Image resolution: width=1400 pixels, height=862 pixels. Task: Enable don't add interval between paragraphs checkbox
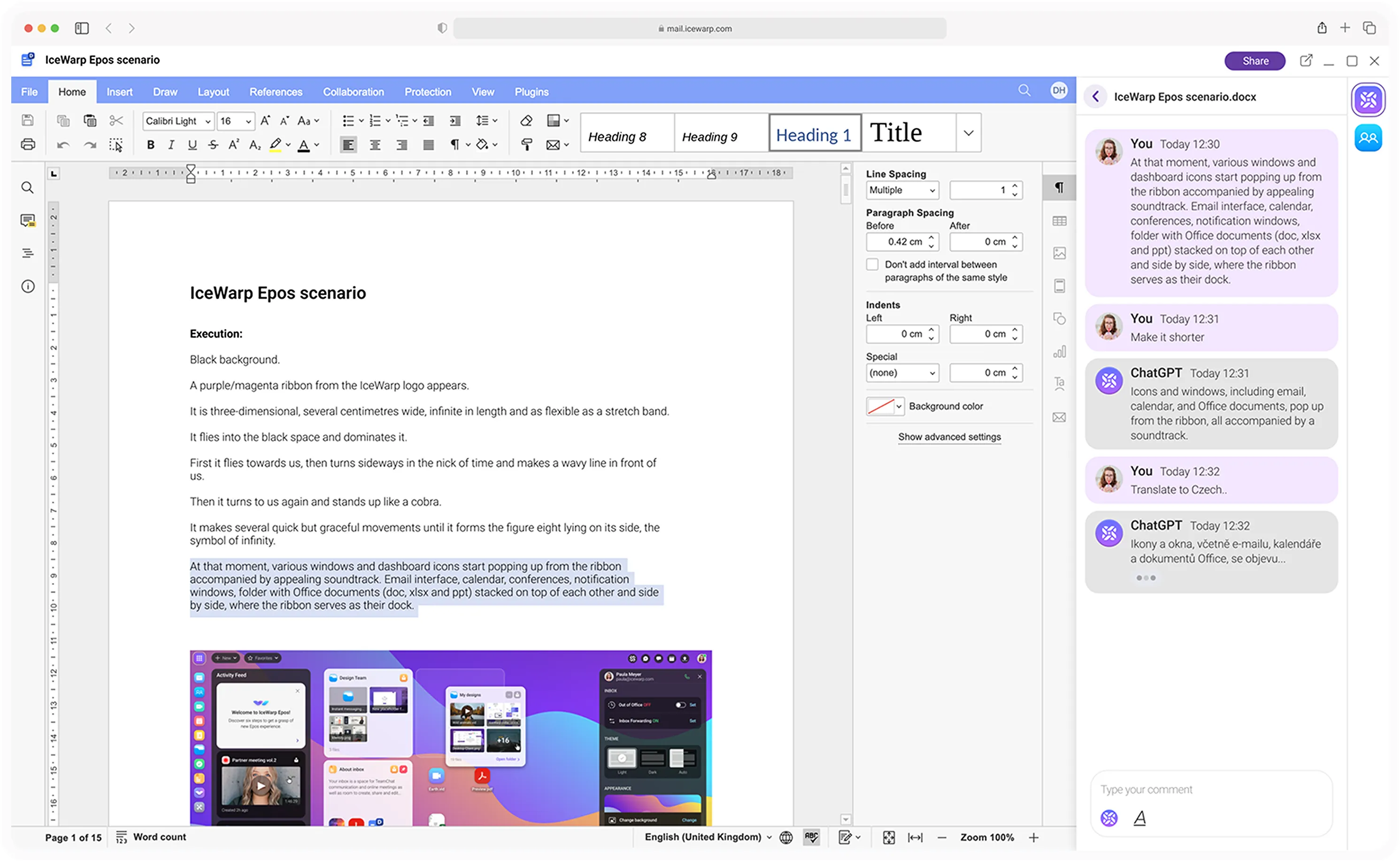pos(872,264)
